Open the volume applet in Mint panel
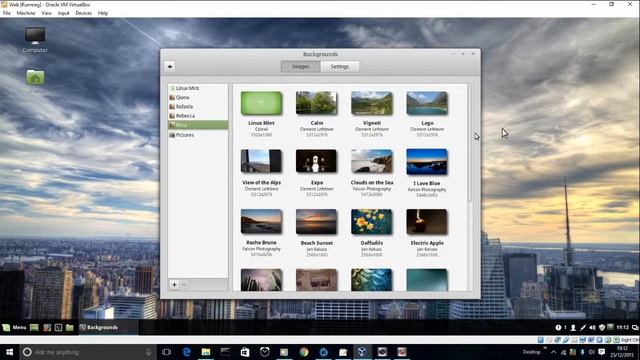This screenshot has height=360, width=640. (592, 327)
